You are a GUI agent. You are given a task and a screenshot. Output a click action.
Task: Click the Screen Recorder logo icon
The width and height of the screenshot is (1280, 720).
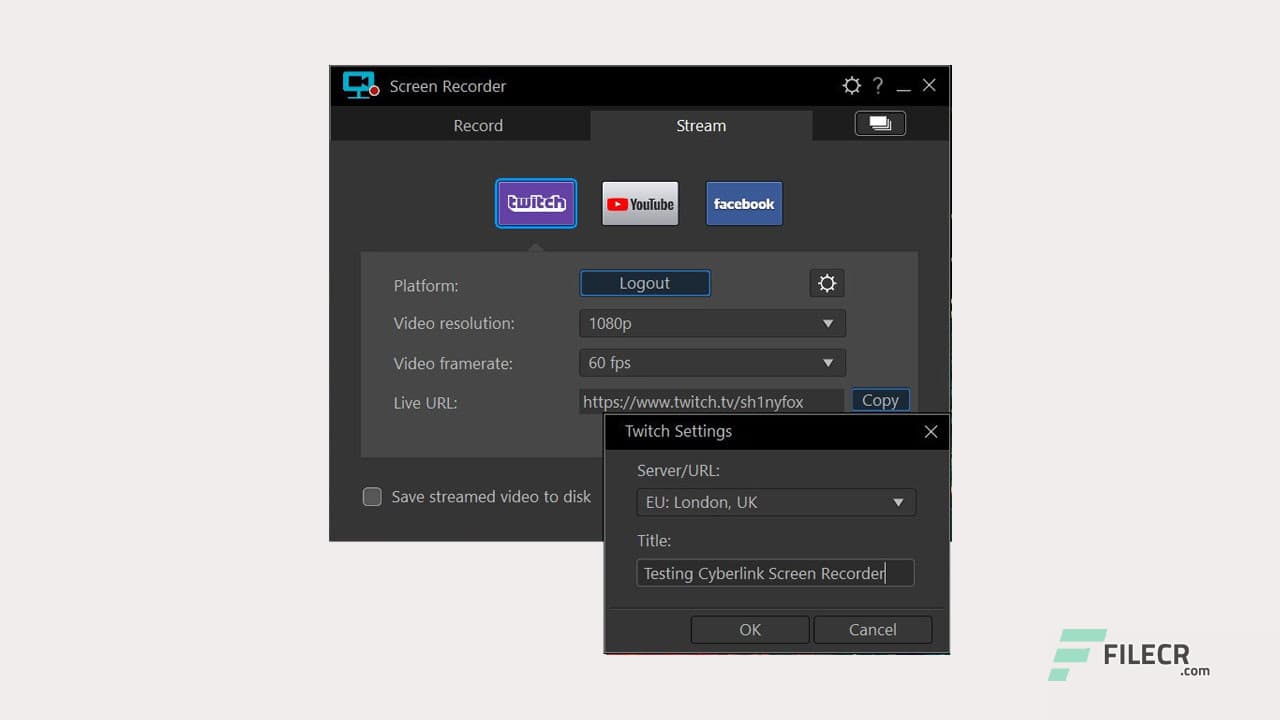359,85
